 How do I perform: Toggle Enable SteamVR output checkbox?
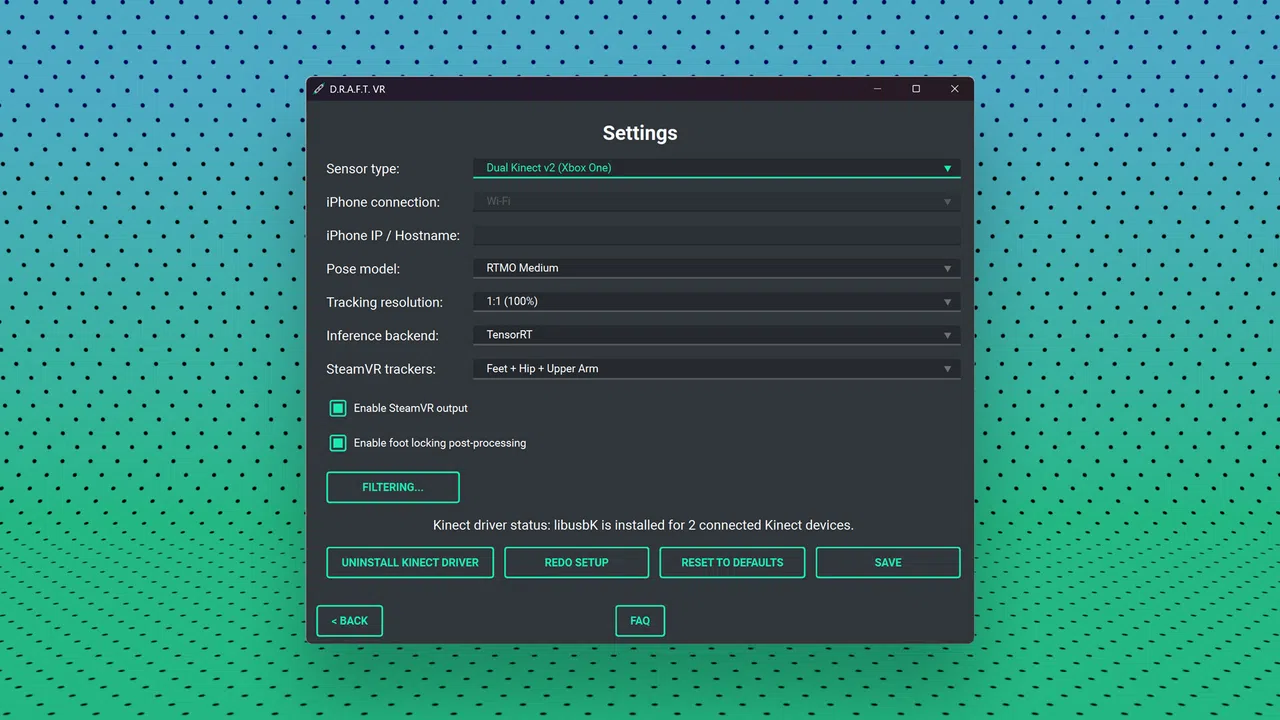pyautogui.click(x=338, y=408)
